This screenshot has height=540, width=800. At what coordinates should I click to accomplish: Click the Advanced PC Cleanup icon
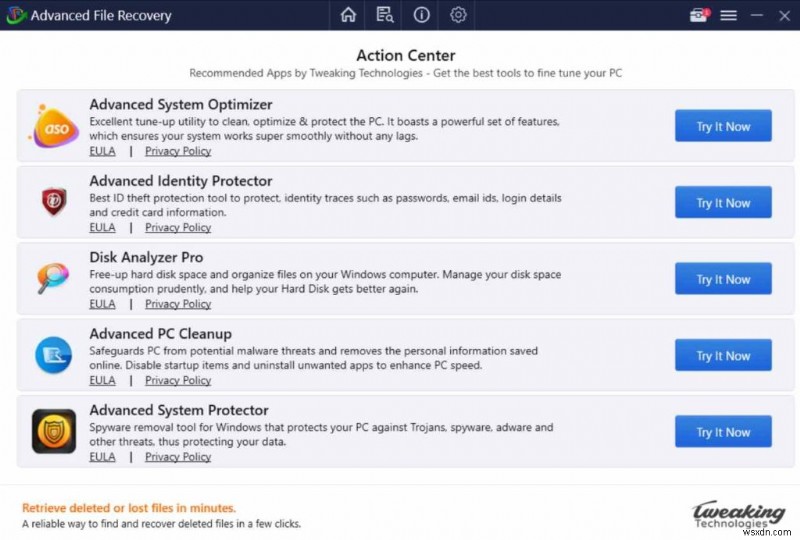[52, 355]
